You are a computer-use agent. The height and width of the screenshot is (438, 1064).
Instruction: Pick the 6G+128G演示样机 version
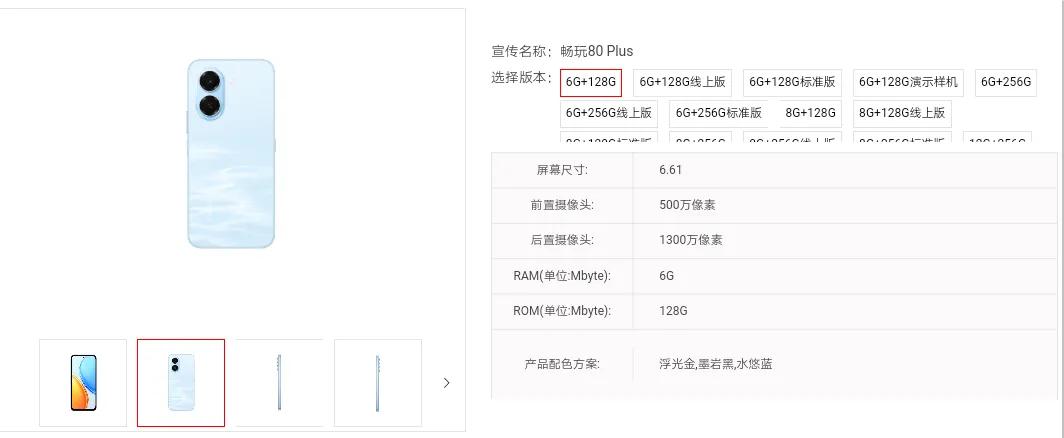[x=909, y=82]
